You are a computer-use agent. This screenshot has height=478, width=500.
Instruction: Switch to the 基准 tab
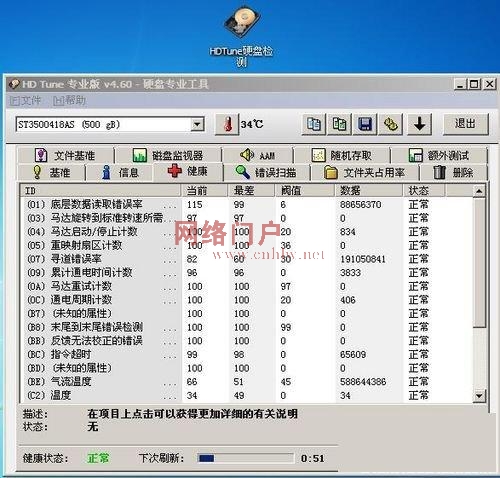click(52, 172)
